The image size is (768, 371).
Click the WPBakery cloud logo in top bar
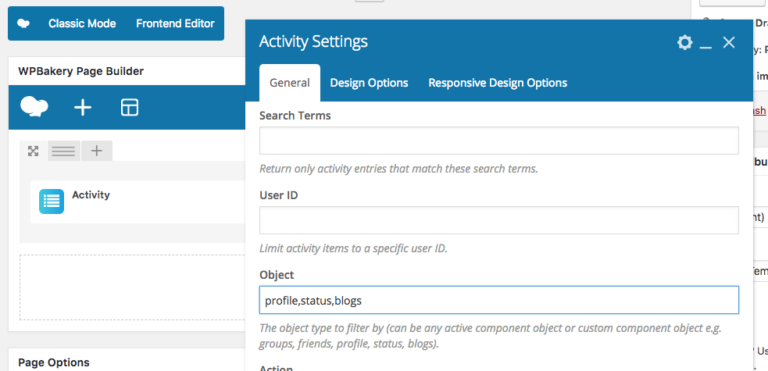[x=24, y=24]
